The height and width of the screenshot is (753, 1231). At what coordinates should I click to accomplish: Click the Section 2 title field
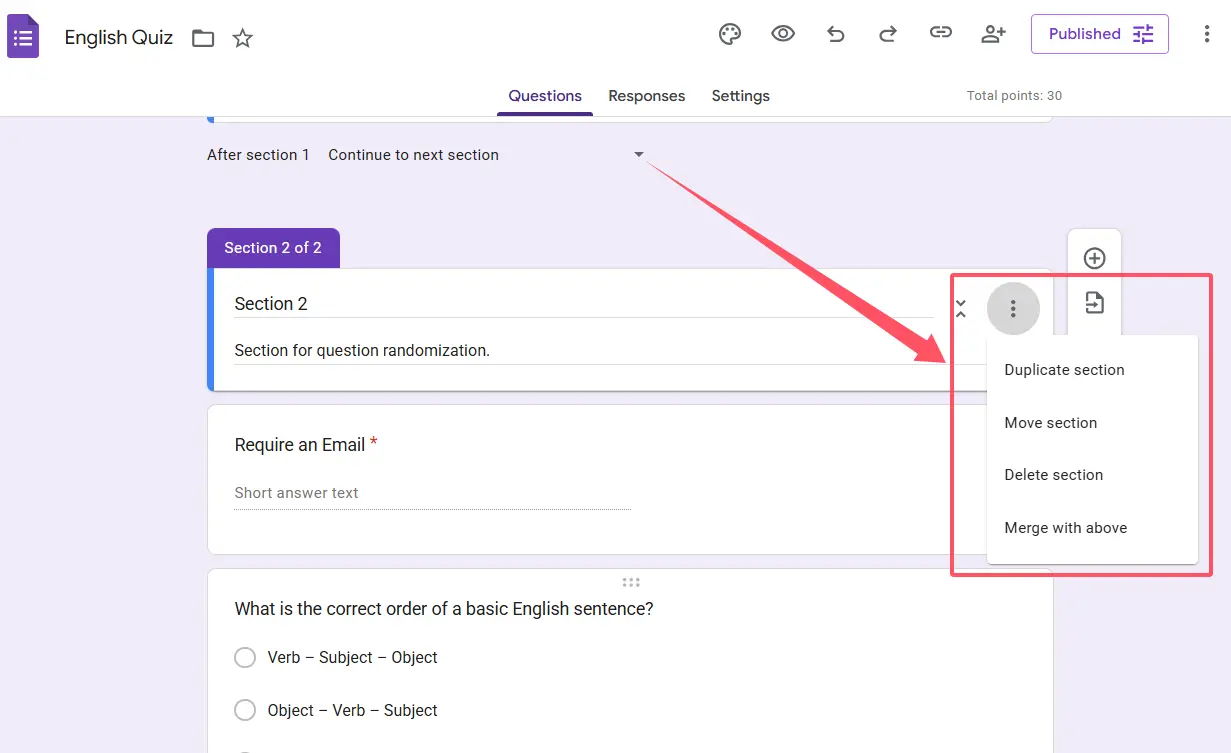coord(580,304)
